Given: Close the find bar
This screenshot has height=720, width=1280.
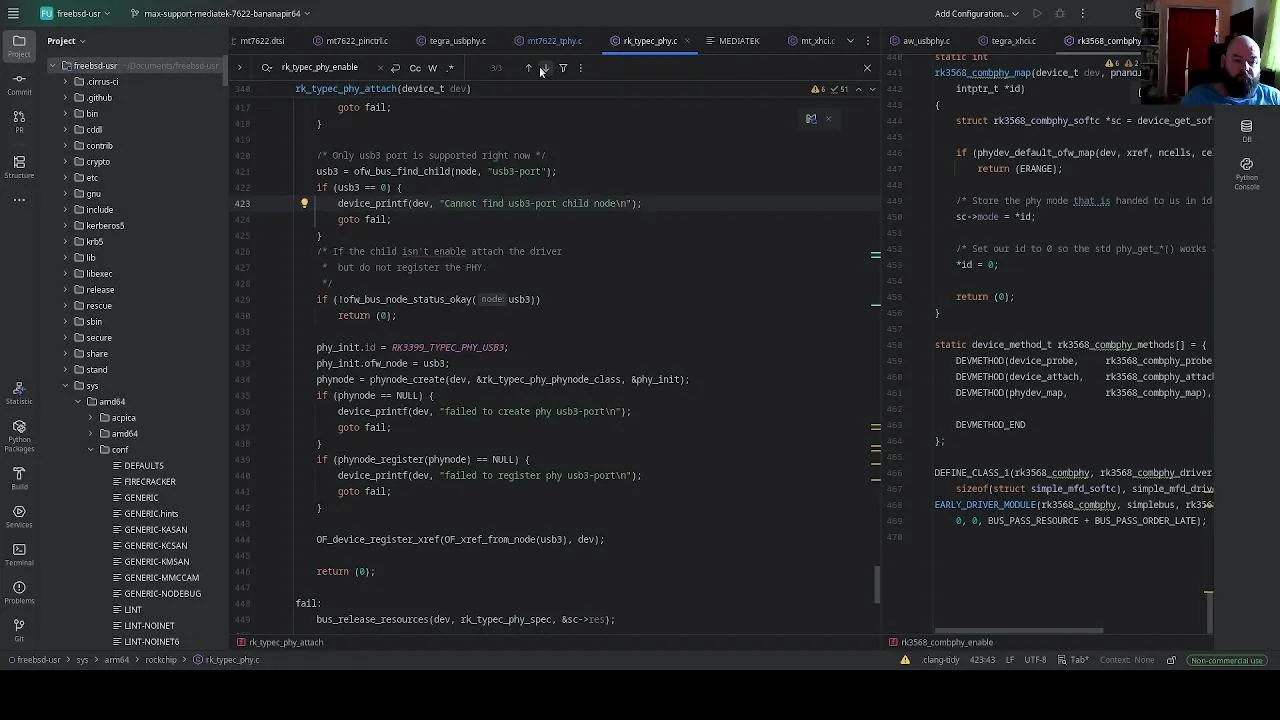Looking at the screenshot, I should pyautogui.click(x=867, y=68).
